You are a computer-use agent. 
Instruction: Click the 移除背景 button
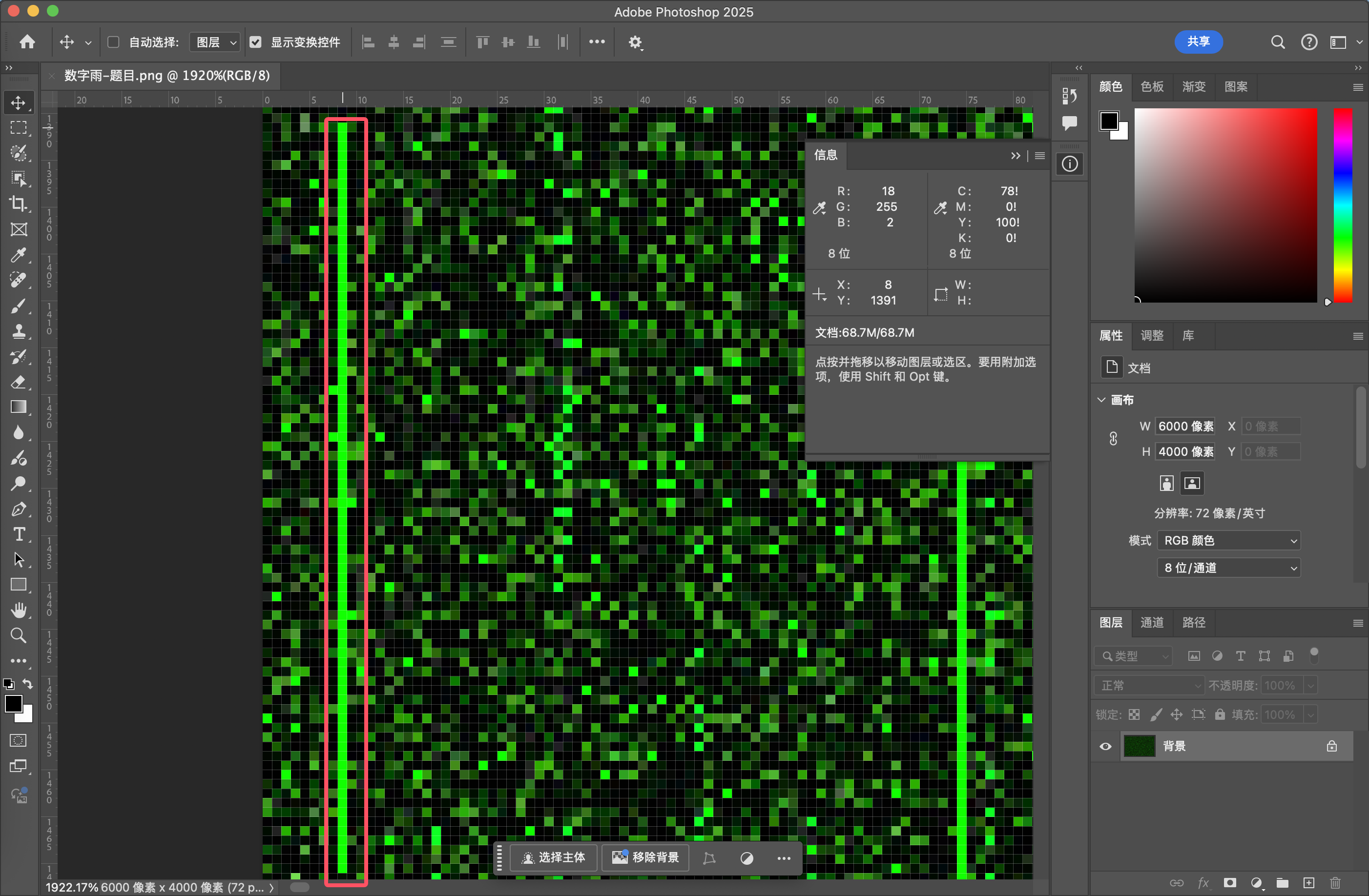[x=645, y=858]
